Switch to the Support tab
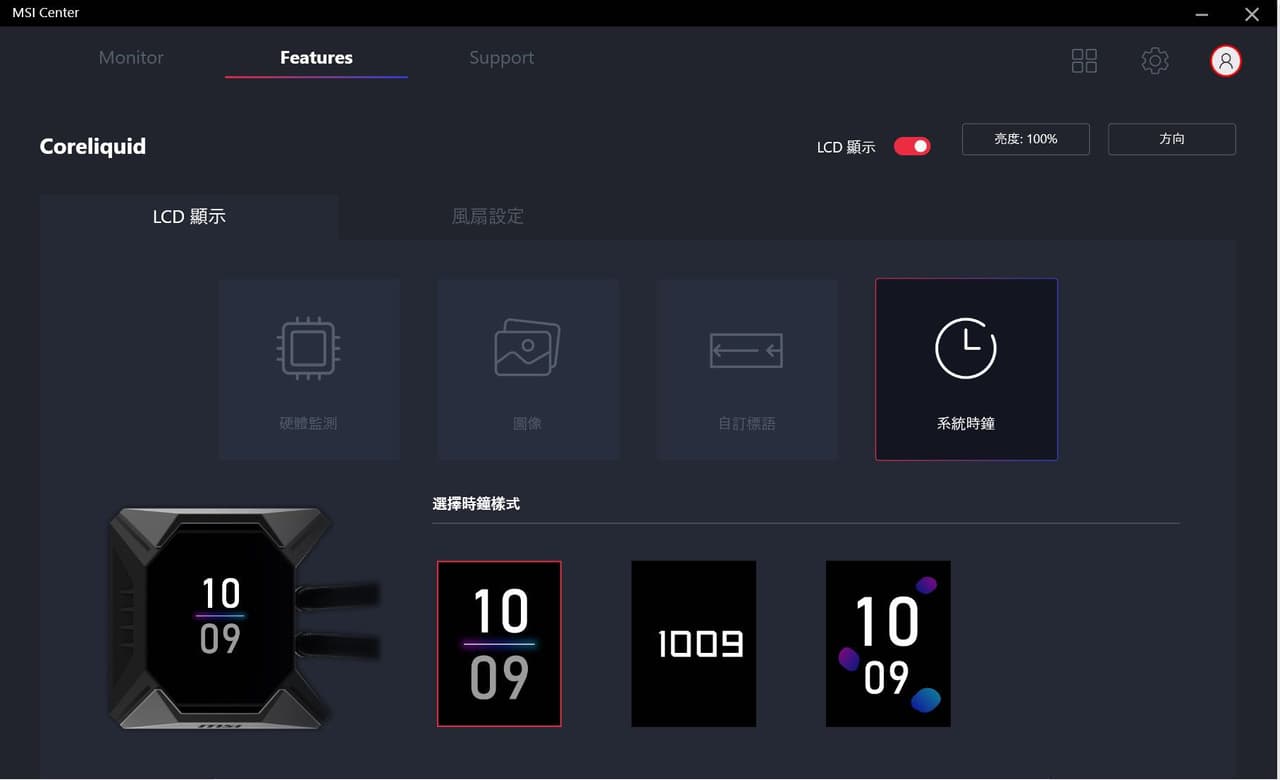1280x780 pixels. point(501,58)
